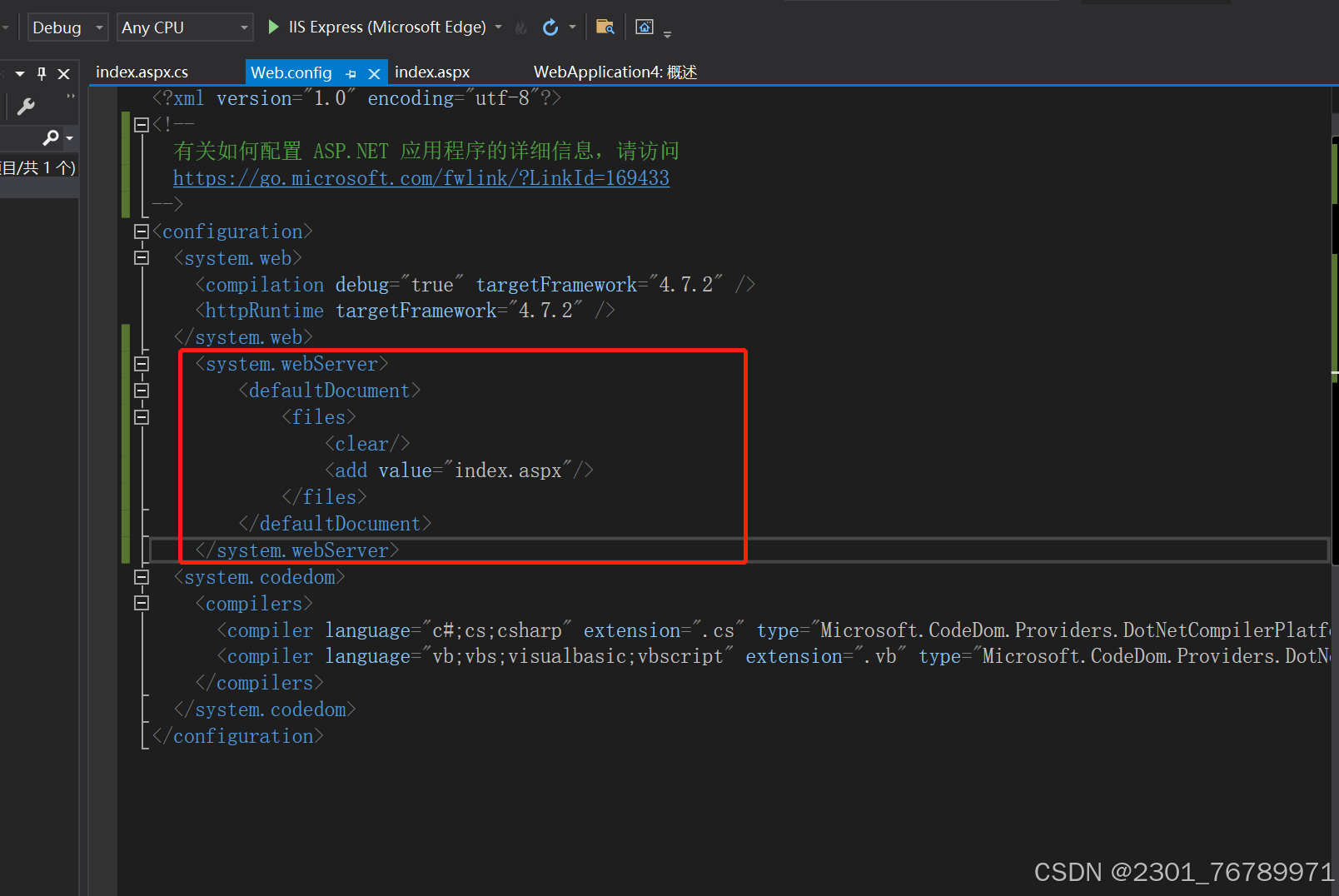Image resolution: width=1339 pixels, height=896 pixels.
Task: Click the pin icon on Web.config tab
Action: pyautogui.click(x=351, y=72)
